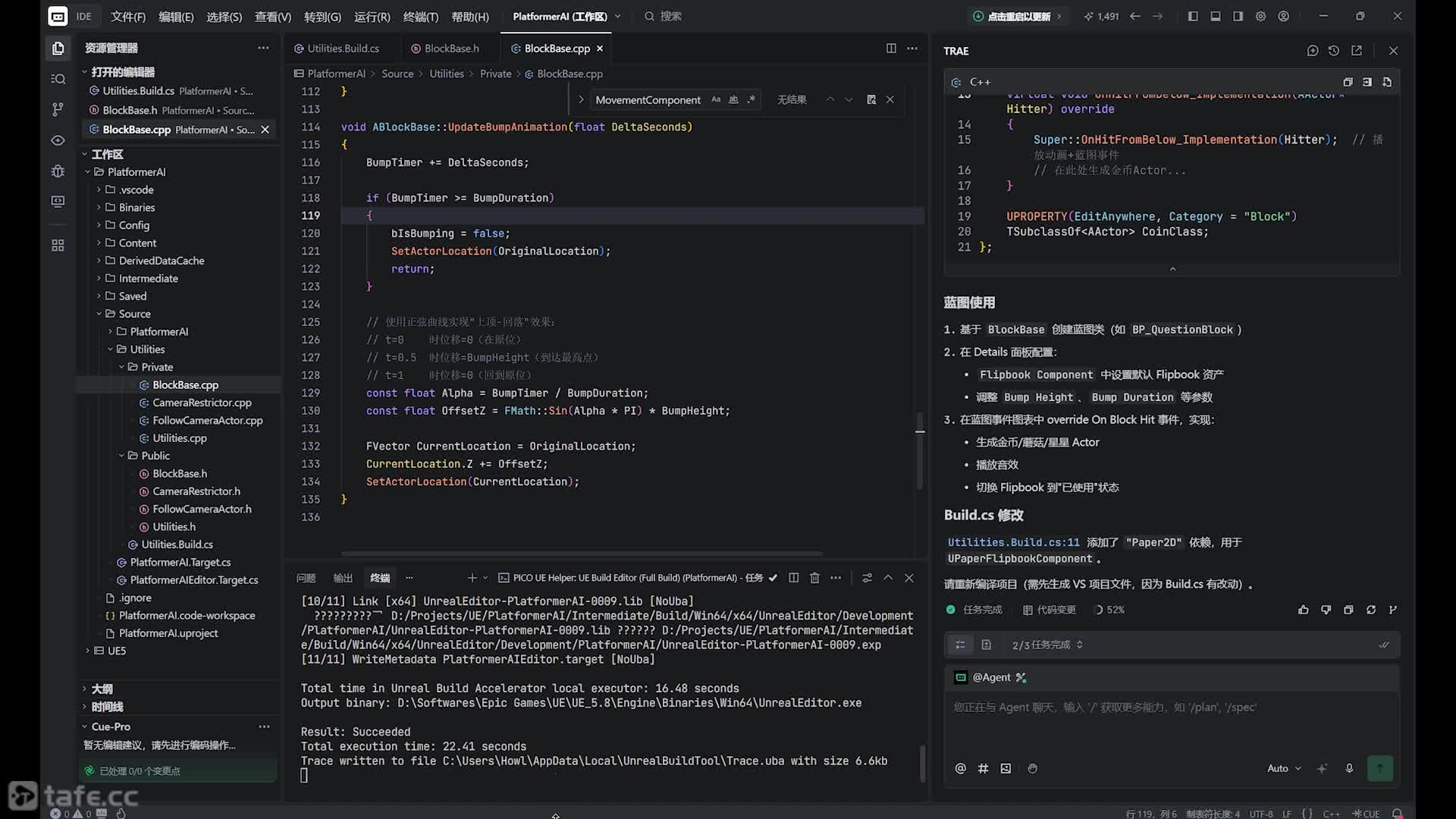
Task: Expand the 时间线 timeline section
Action: coord(107,707)
